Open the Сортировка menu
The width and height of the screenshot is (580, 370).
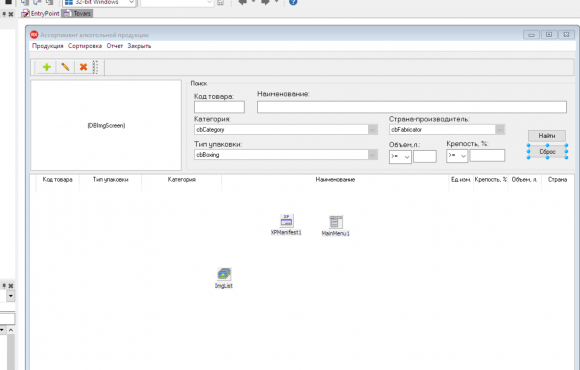point(85,46)
